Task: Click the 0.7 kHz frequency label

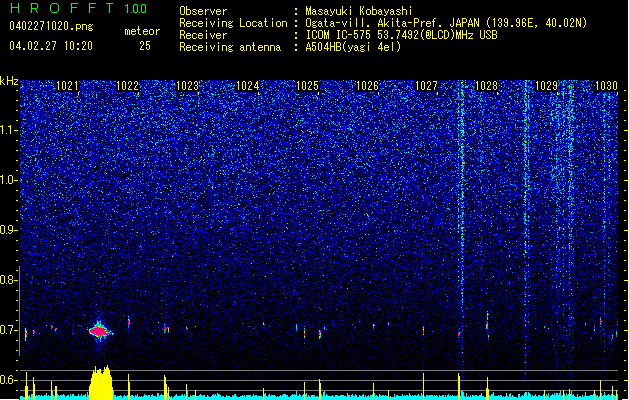Action: (9, 330)
